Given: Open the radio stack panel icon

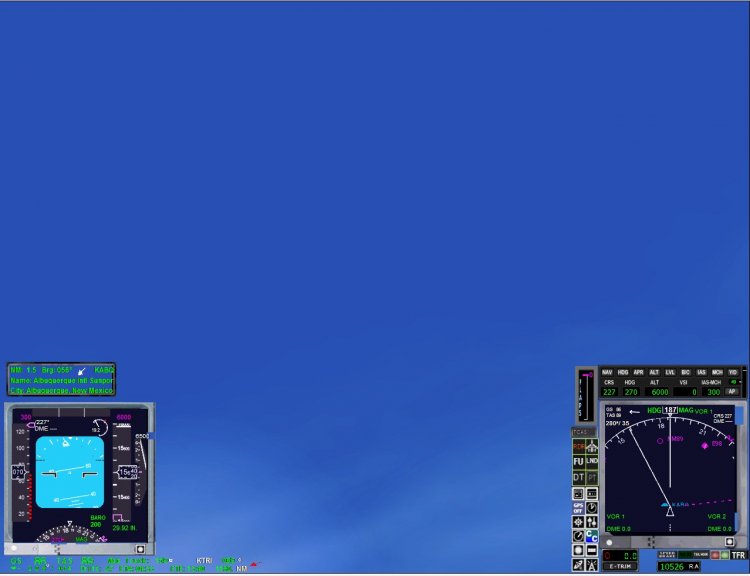Looking at the screenshot, I should point(592,493).
